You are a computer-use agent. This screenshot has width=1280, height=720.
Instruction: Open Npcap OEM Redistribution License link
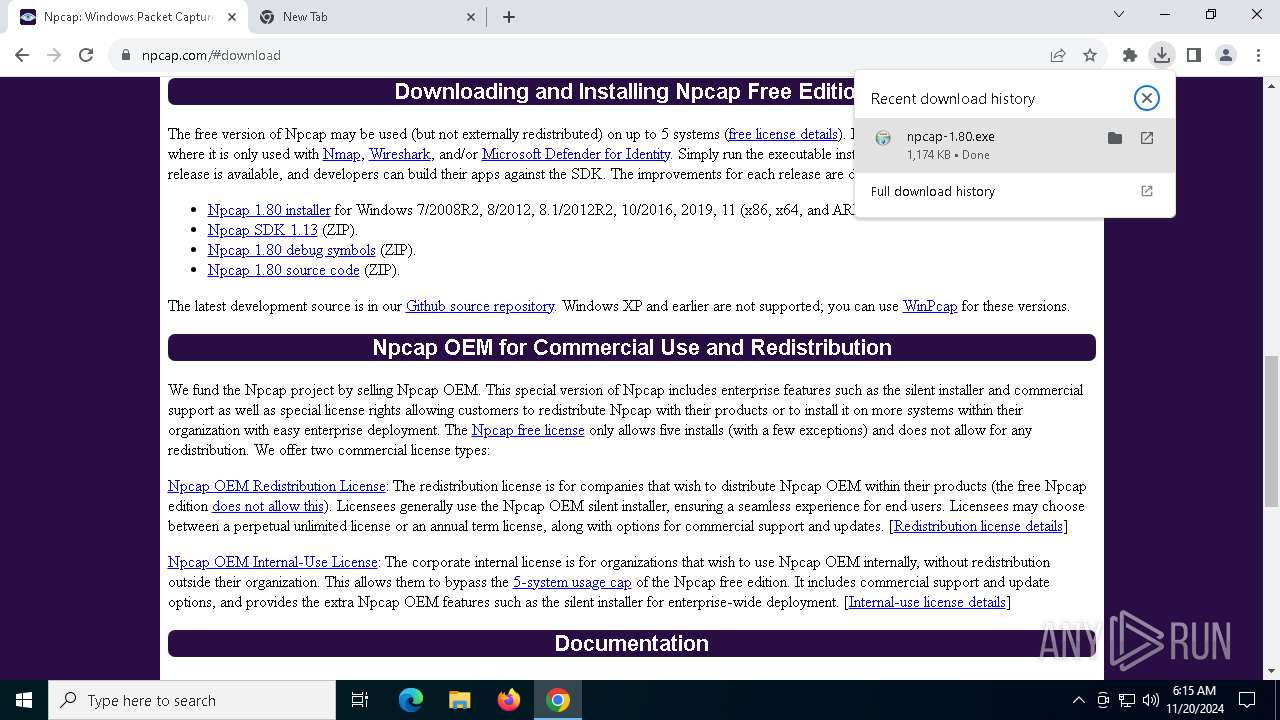tap(277, 486)
